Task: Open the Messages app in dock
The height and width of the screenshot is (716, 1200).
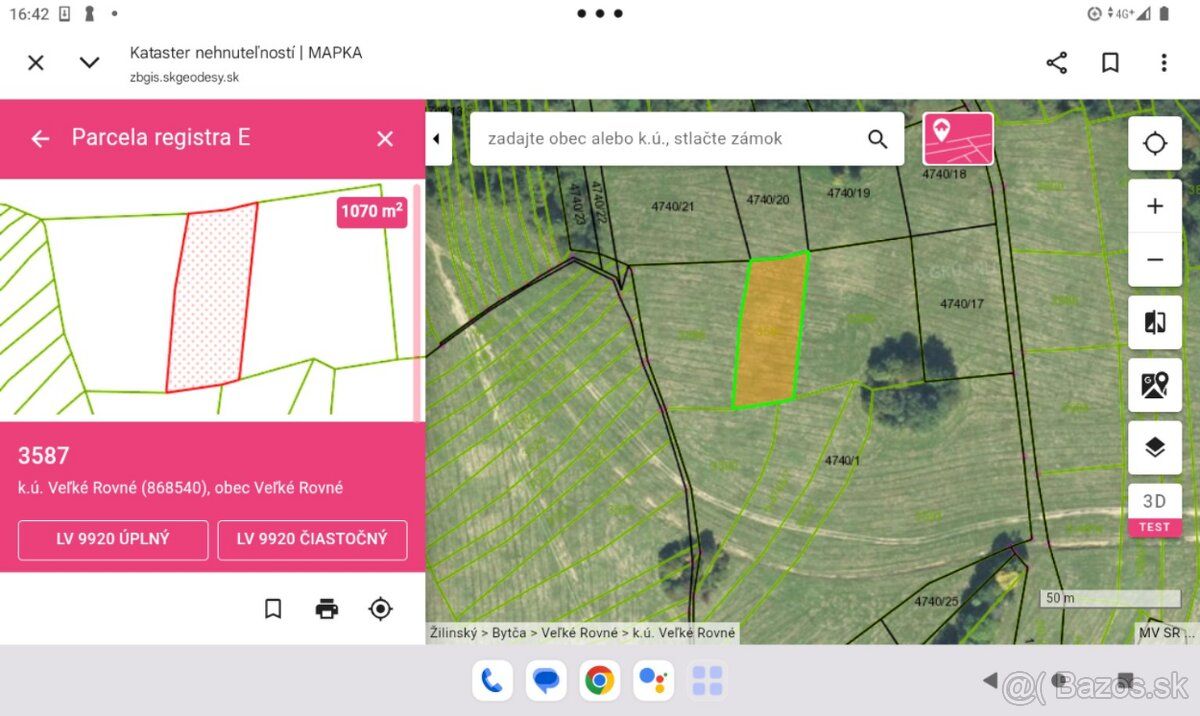Action: 546,681
